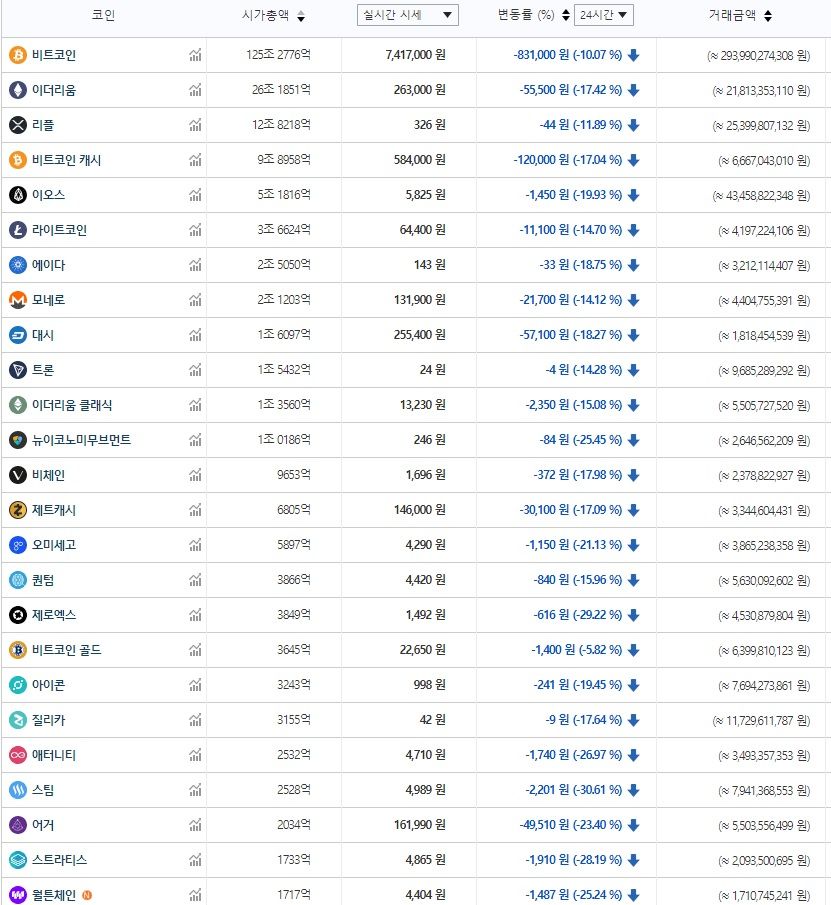Open the chart icon for 리플

pyautogui.click(x=195, y=125)
